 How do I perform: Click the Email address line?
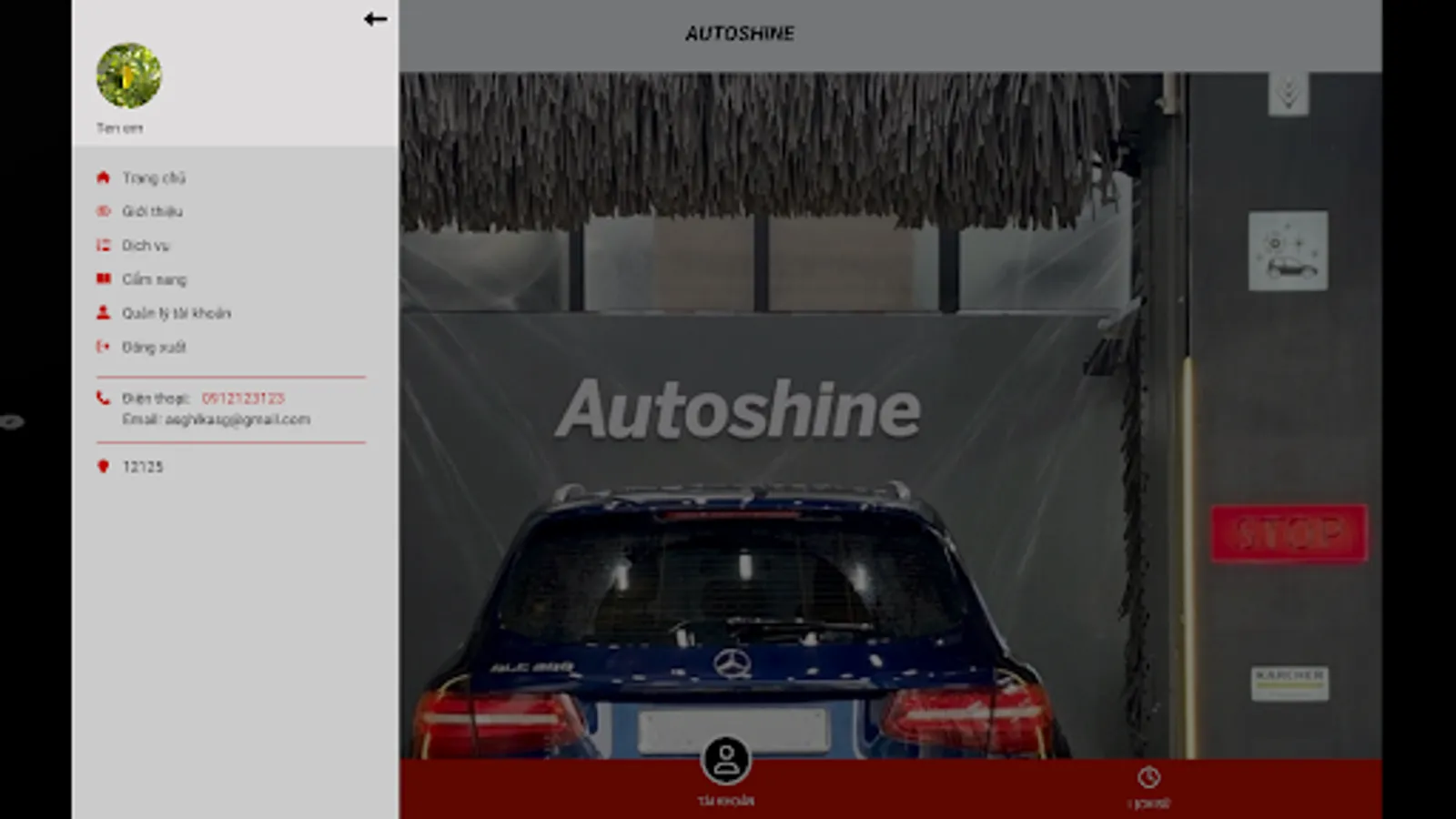217,420
